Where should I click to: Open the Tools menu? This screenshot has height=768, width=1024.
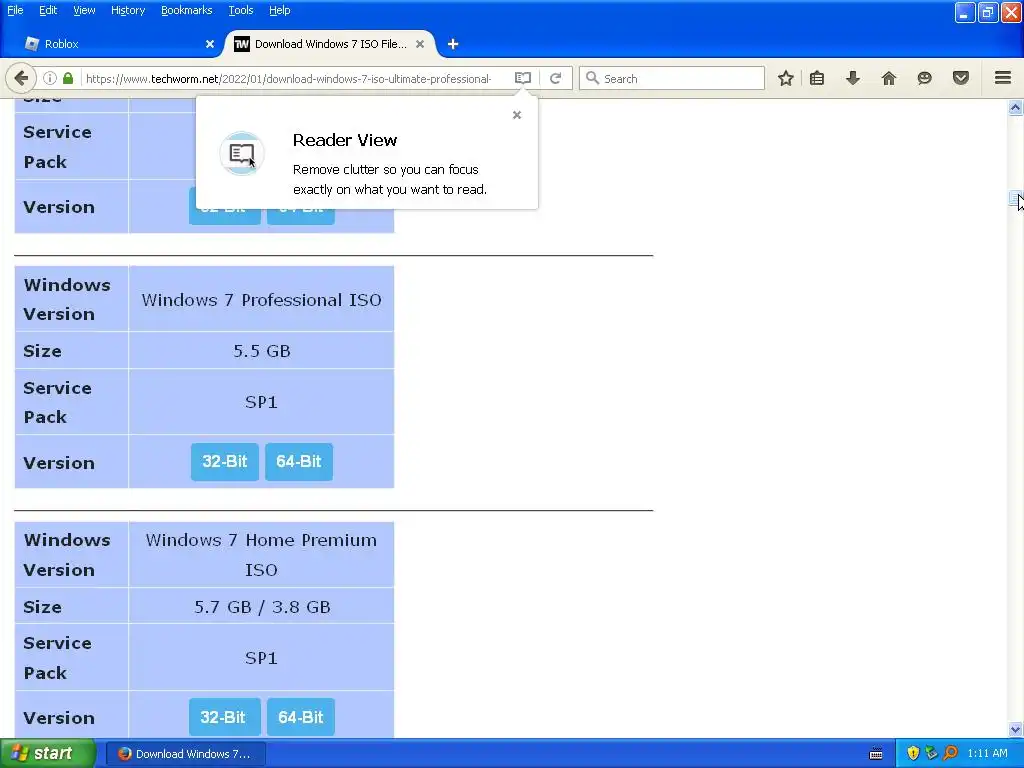[240, 10]
